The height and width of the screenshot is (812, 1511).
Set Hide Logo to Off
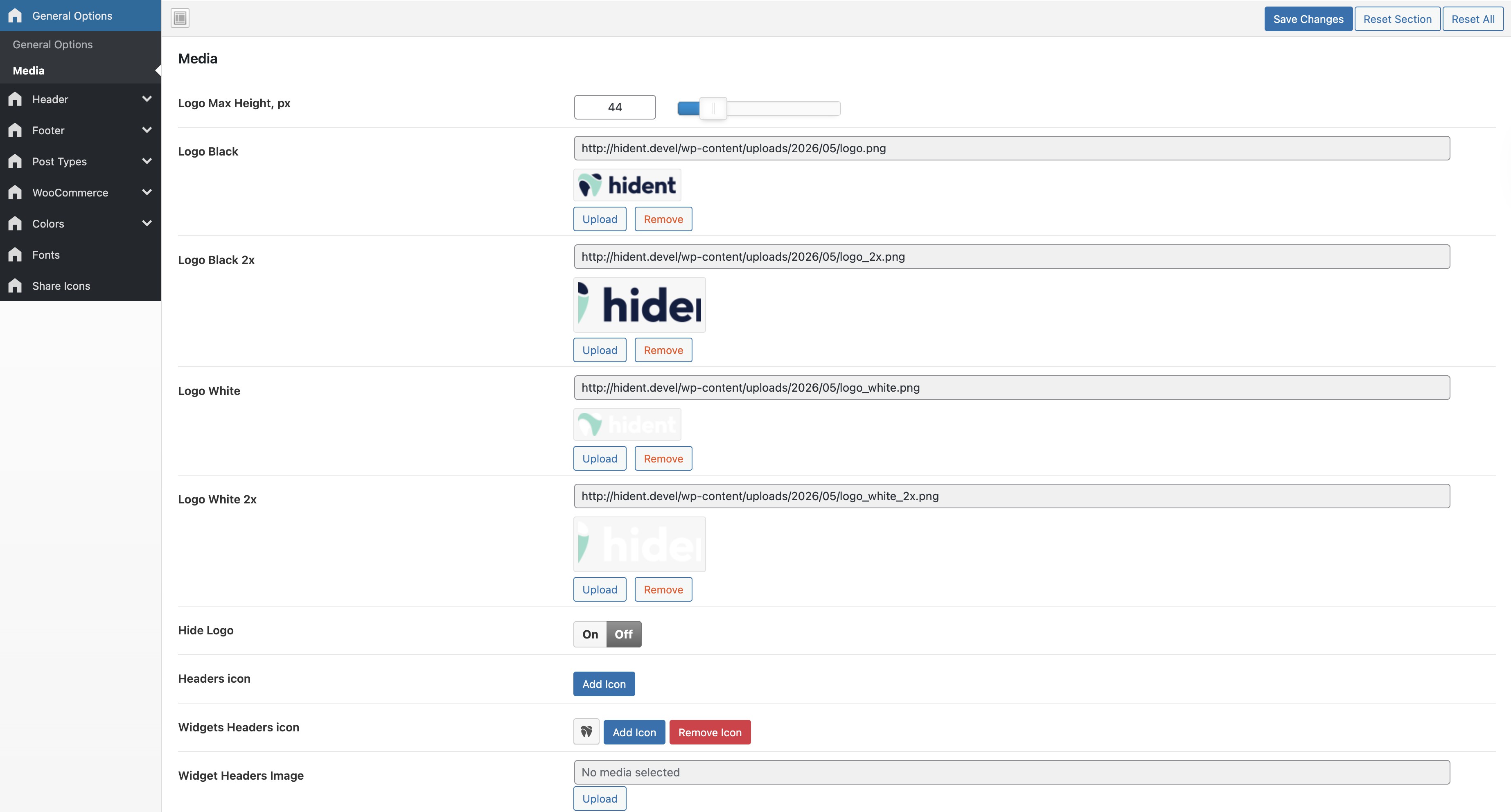pos(624,634)
